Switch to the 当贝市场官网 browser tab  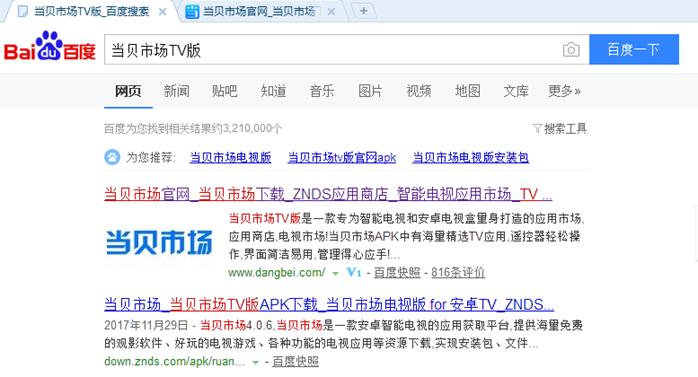pyautogui.click(x=258, y=12)
